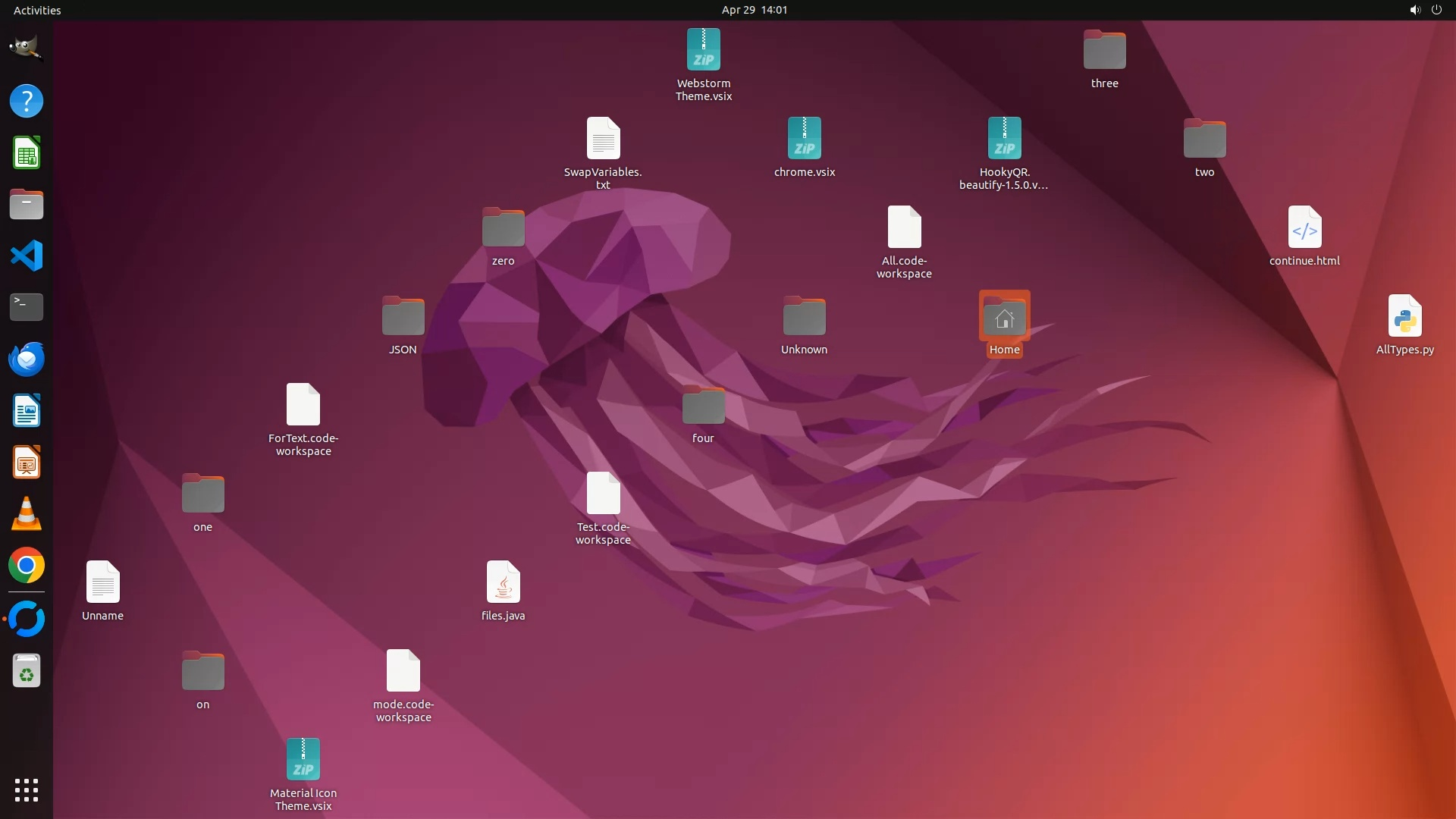Click the volume speaker indicator
This screenshot has height=819, width=1456.
[x=1414, y=10]
